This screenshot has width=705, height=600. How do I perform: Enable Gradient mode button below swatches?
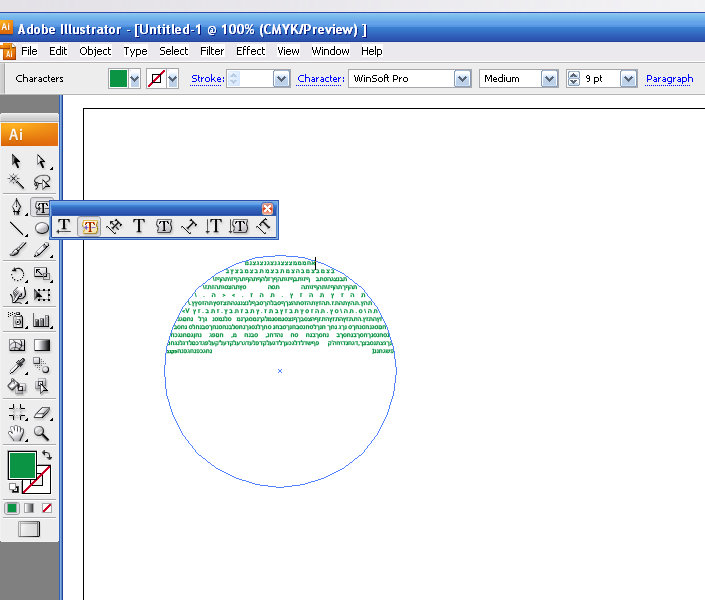(x=29, y=508)
